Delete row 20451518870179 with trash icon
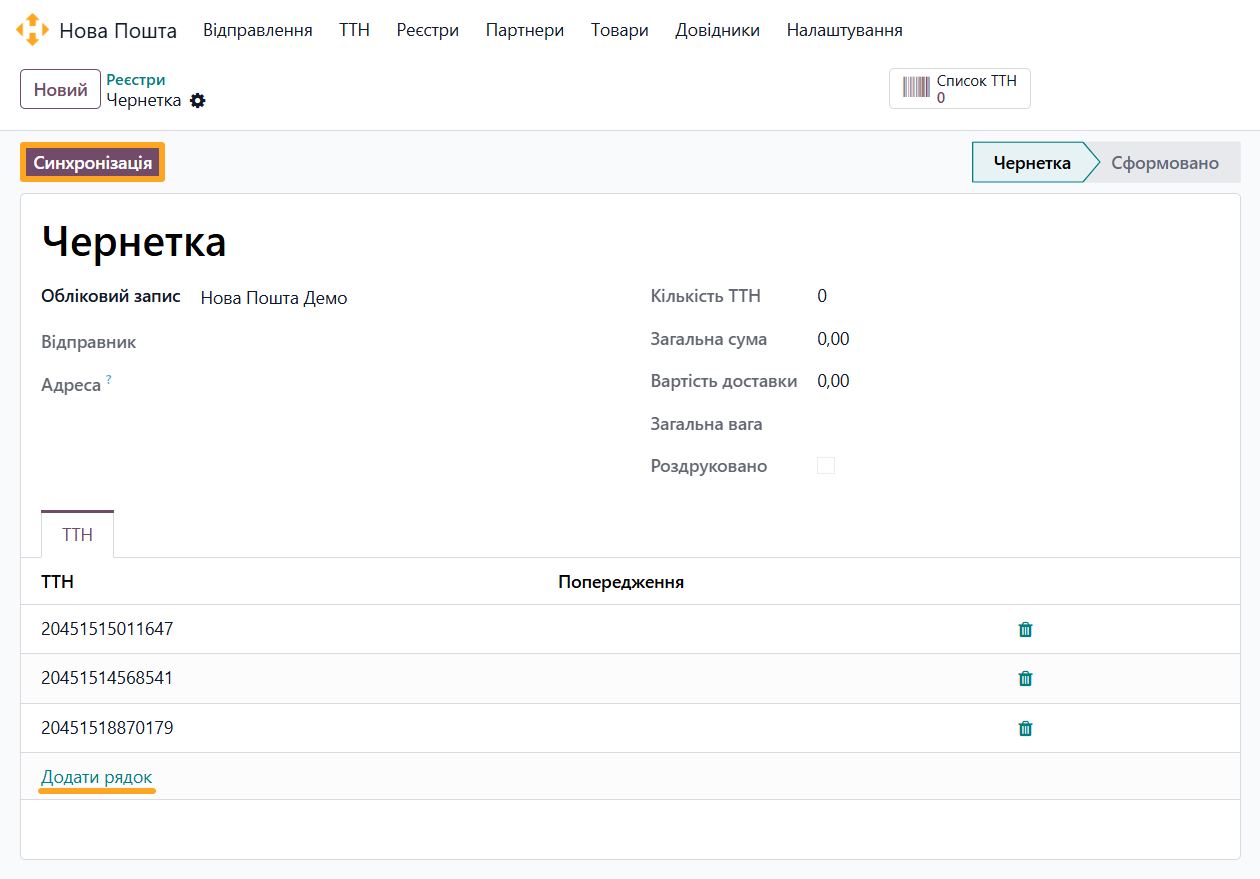The width and height of the screenshot is (1260, 879). (x=1025, y=728)
